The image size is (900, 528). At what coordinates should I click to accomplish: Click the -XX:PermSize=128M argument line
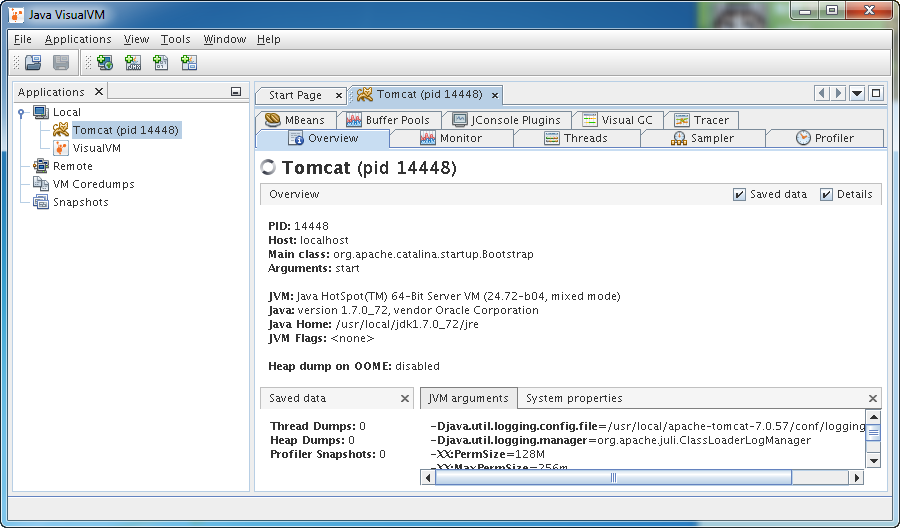click(487, 455)
